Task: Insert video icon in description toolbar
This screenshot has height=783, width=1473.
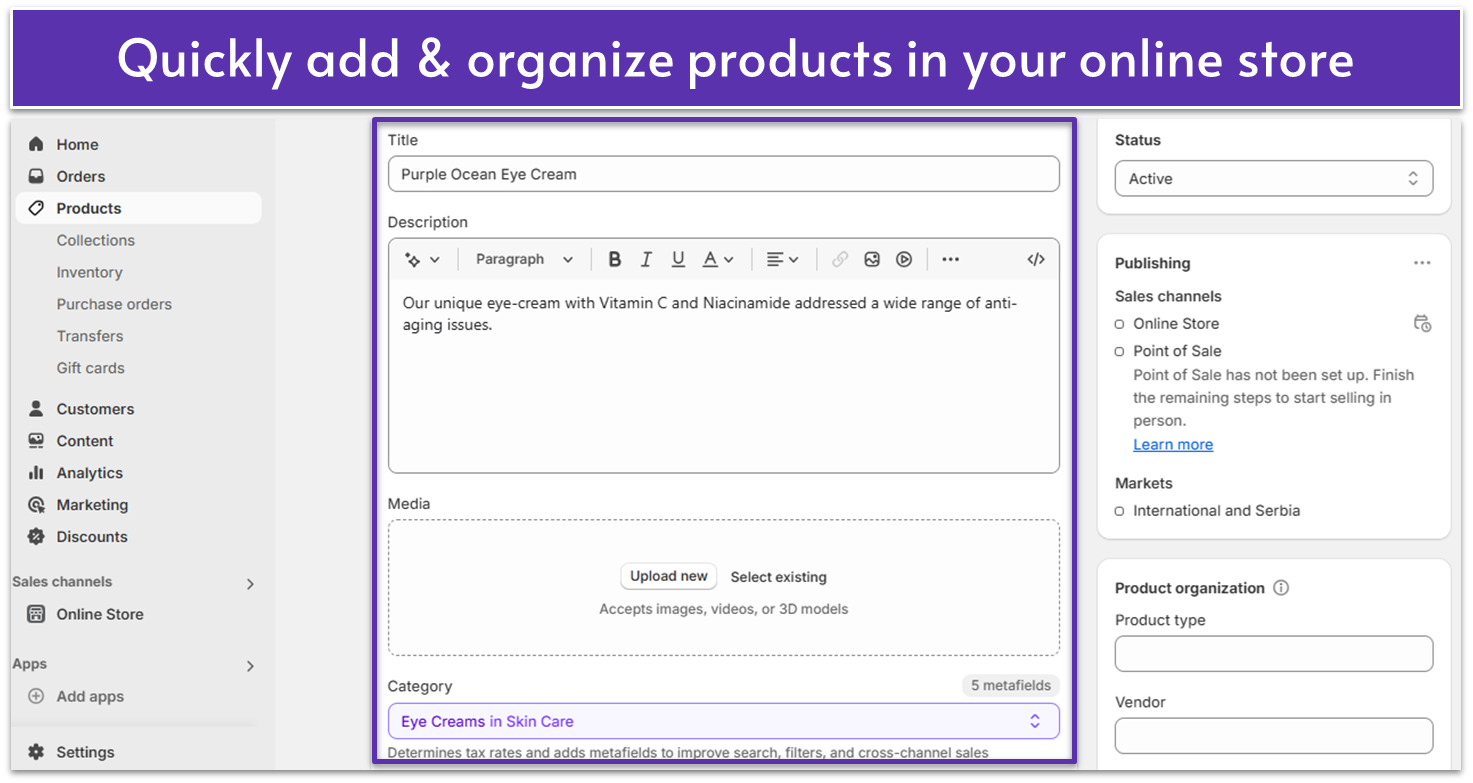Action: pos(904,259)
